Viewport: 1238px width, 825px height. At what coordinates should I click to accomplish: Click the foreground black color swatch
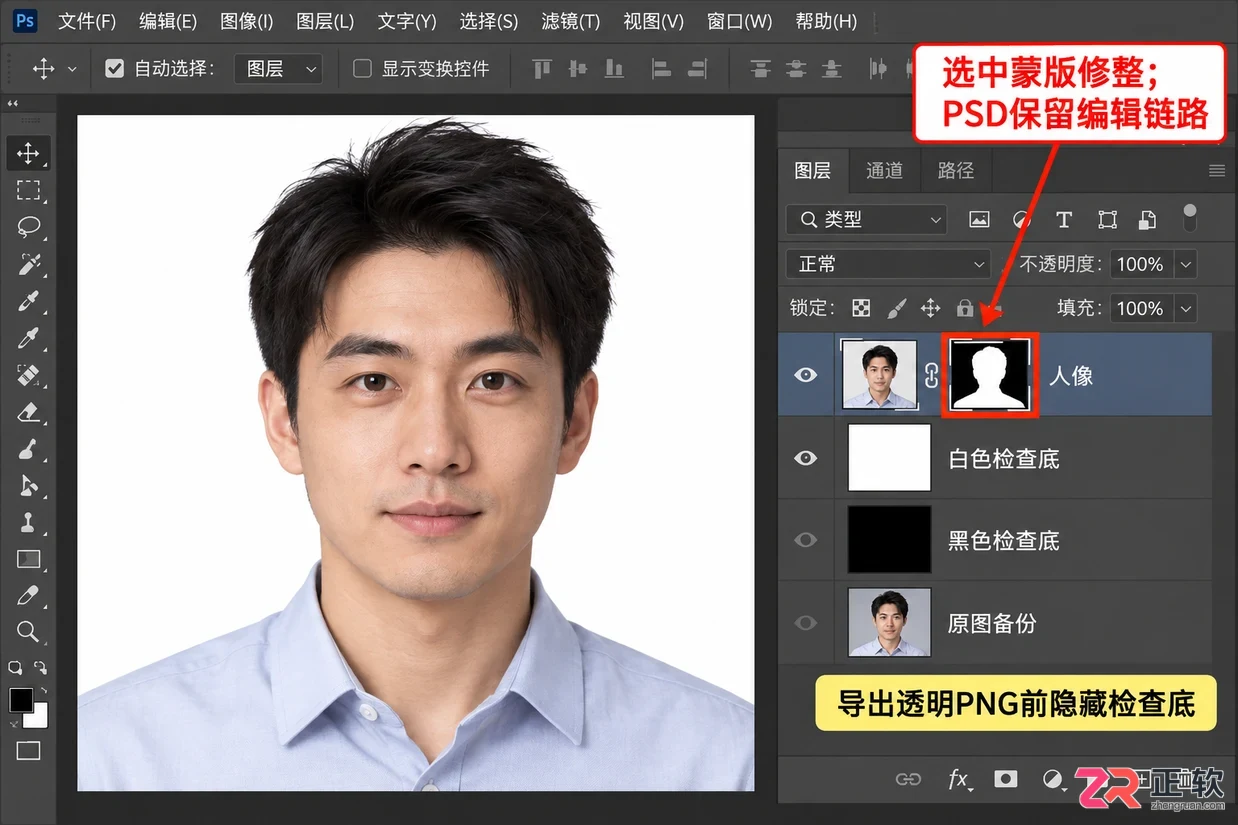(21, 699)
